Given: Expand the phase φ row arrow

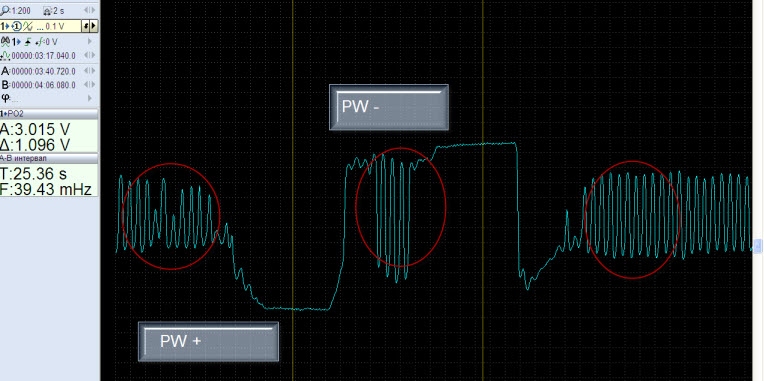Looking at the screenshot, I should pos(90,98).
